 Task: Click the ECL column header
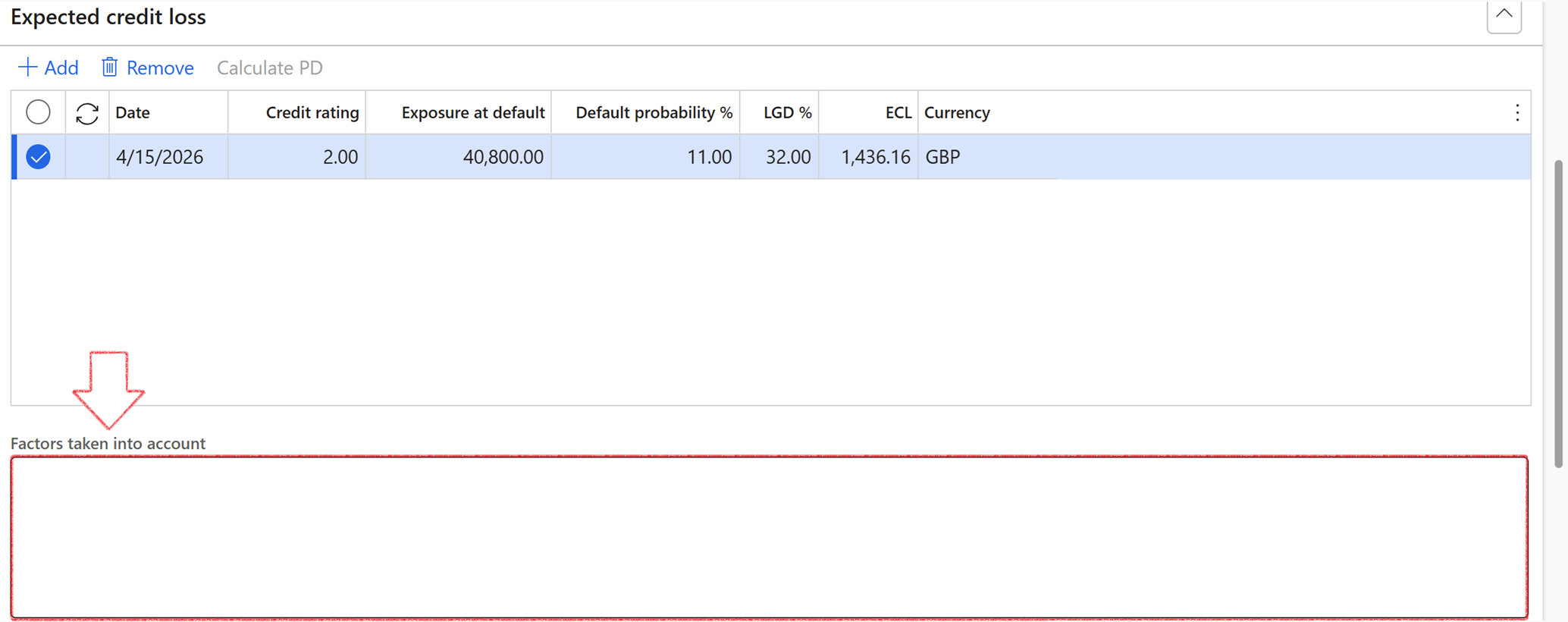(898, 112)
